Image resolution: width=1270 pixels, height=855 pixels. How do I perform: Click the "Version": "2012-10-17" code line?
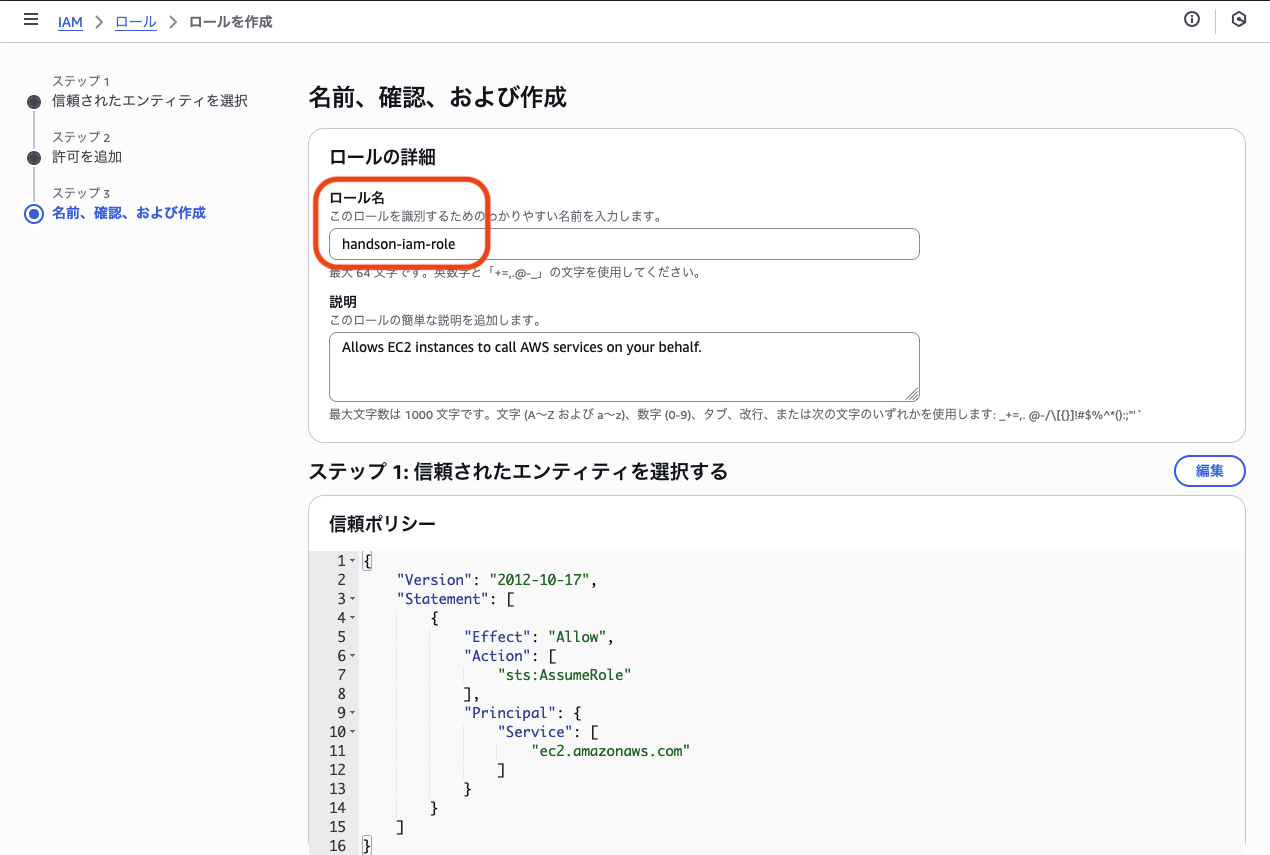496,580
